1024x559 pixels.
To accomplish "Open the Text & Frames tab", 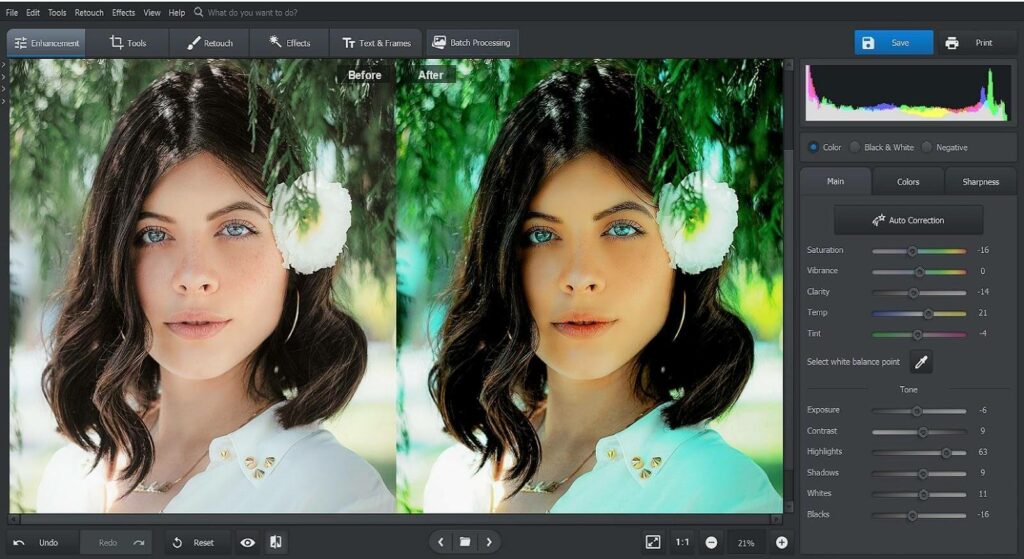I will click(x=377, y=43).
